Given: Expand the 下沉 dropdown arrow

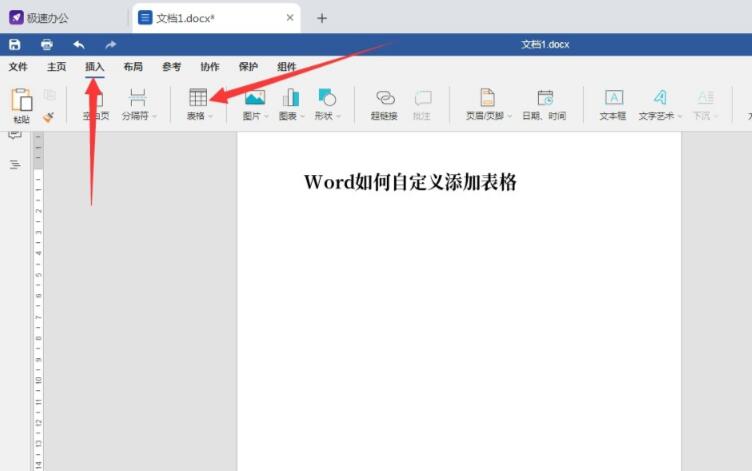Looking at the screenshot, I should 717,117.
